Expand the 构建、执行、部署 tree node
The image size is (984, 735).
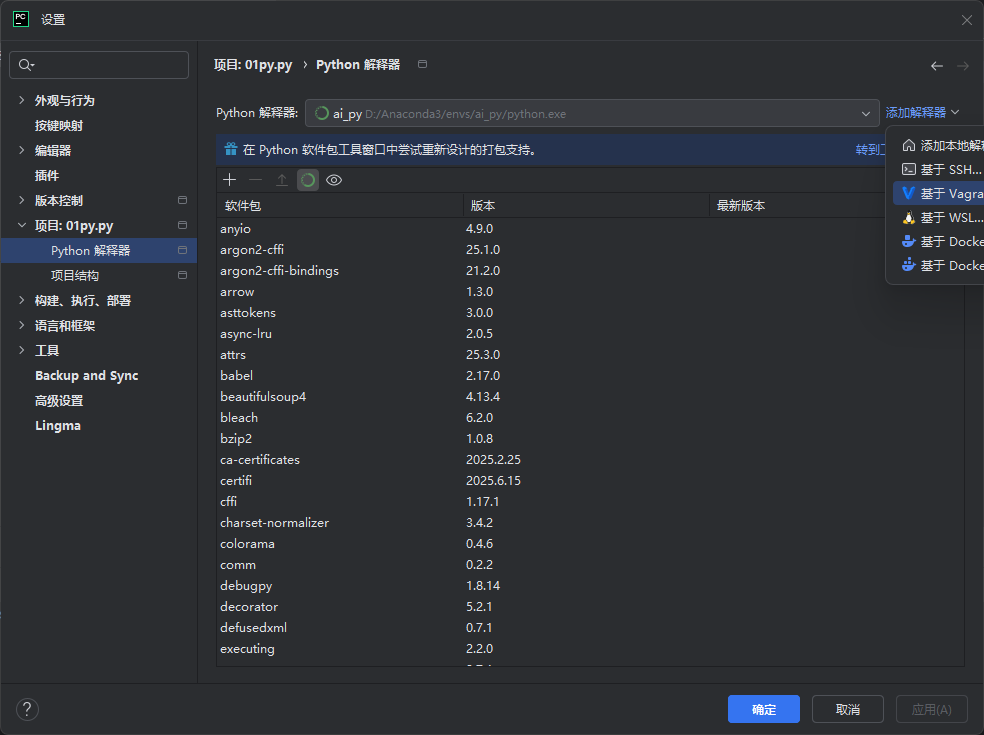coord(21,300)
